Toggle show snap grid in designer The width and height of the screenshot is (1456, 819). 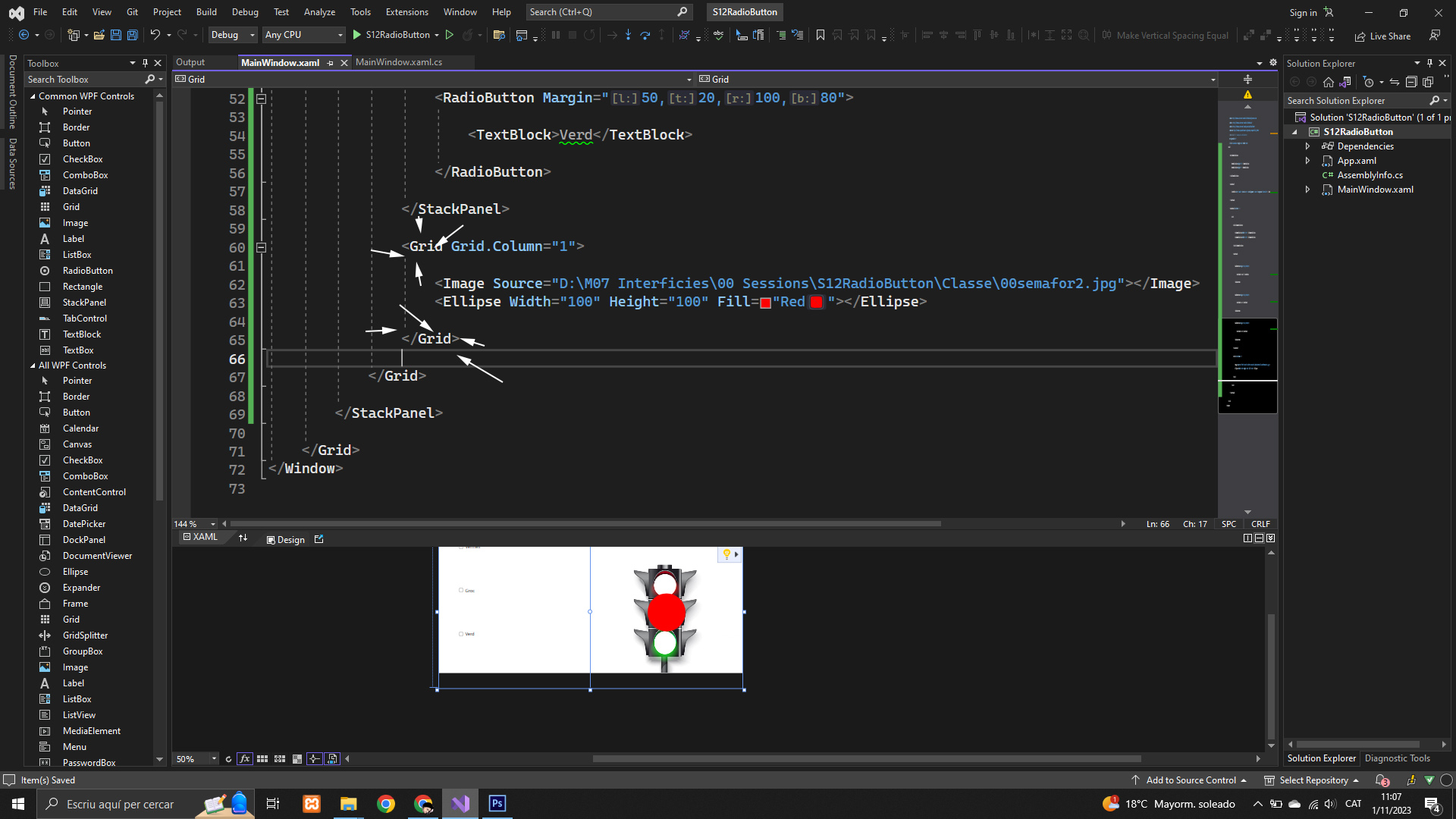262,759
